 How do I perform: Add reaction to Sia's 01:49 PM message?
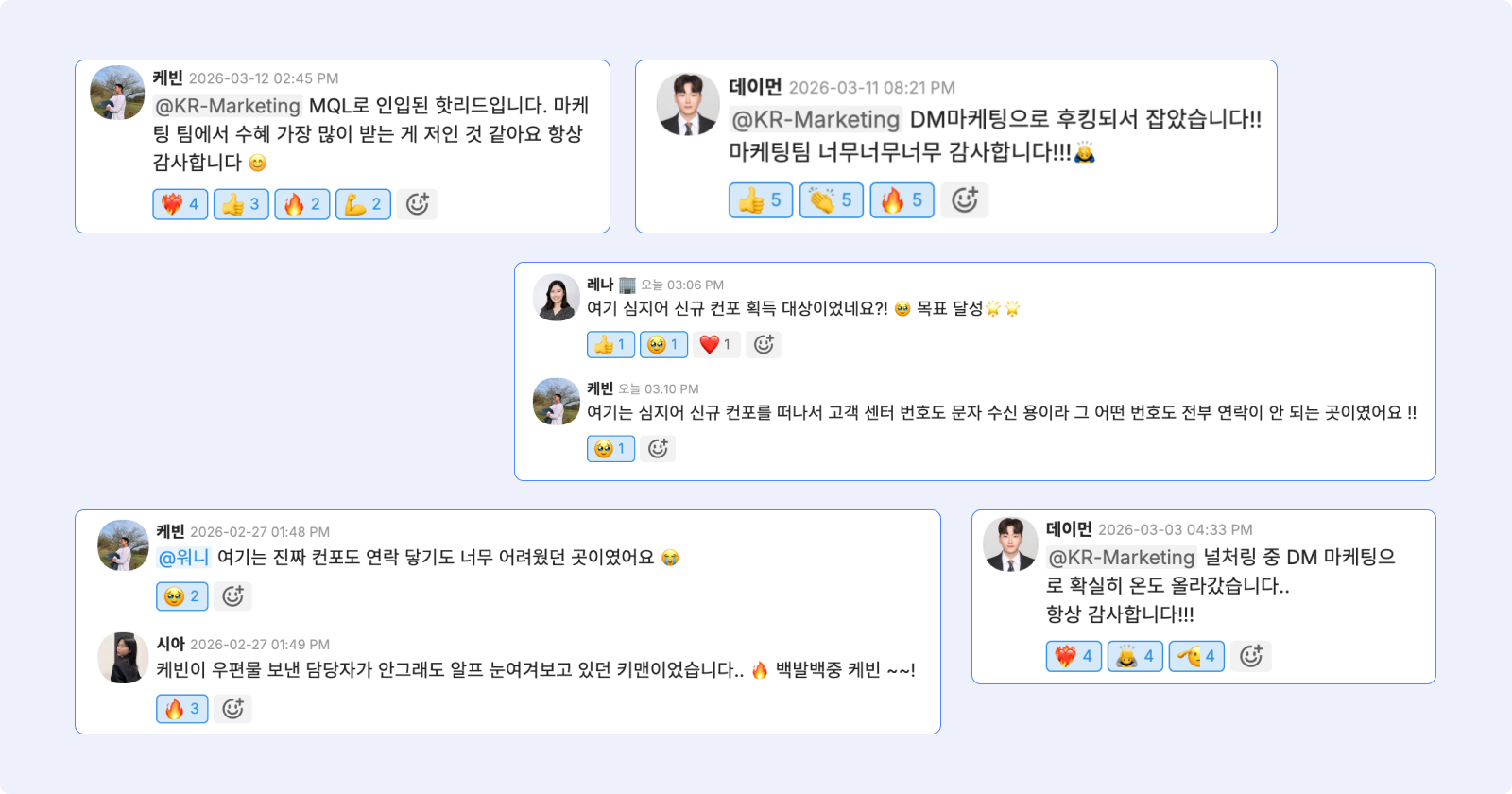pos(232,709)
